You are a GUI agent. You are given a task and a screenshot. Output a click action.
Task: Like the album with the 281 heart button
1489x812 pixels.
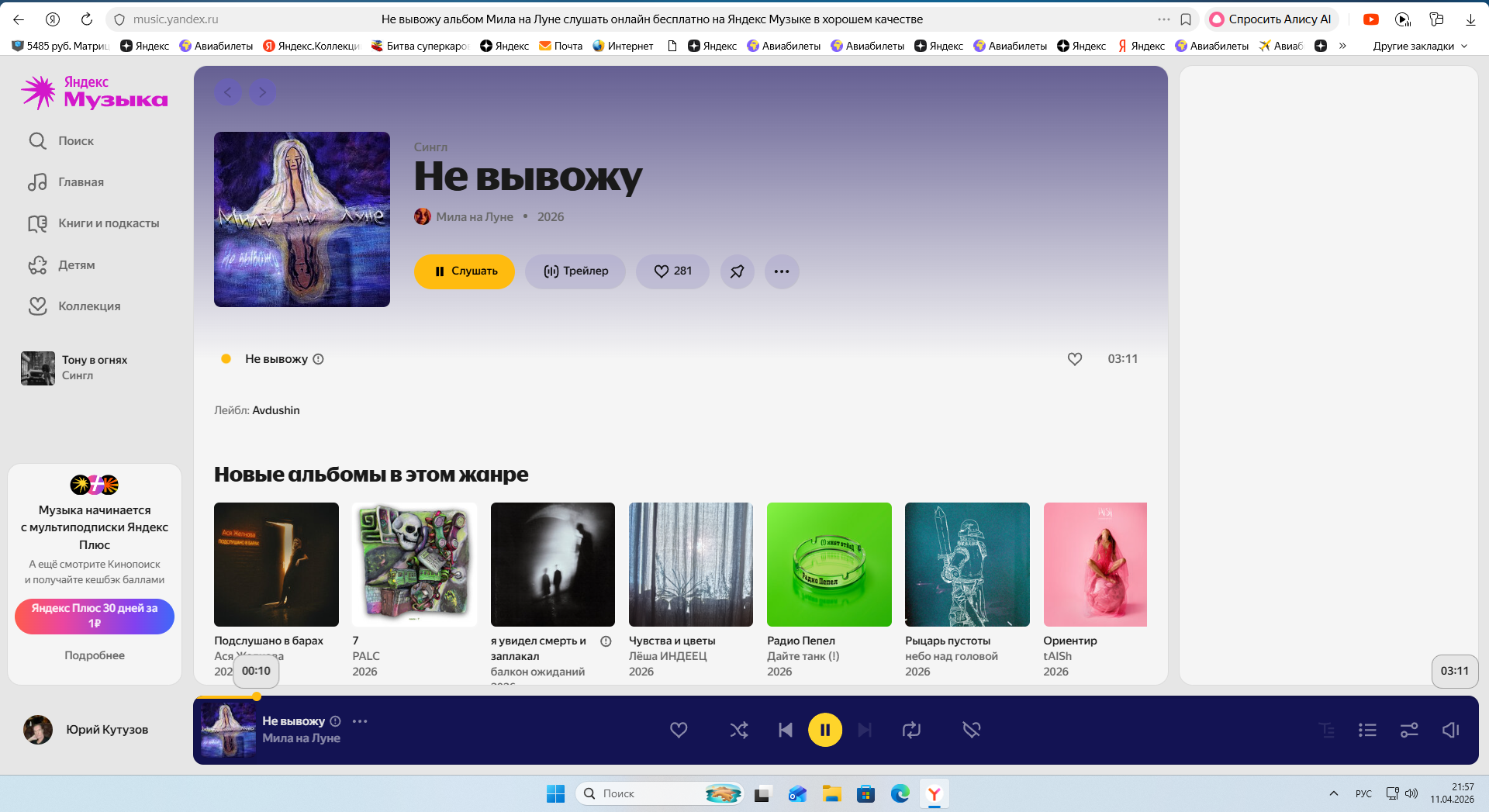[x=672, y=271]
